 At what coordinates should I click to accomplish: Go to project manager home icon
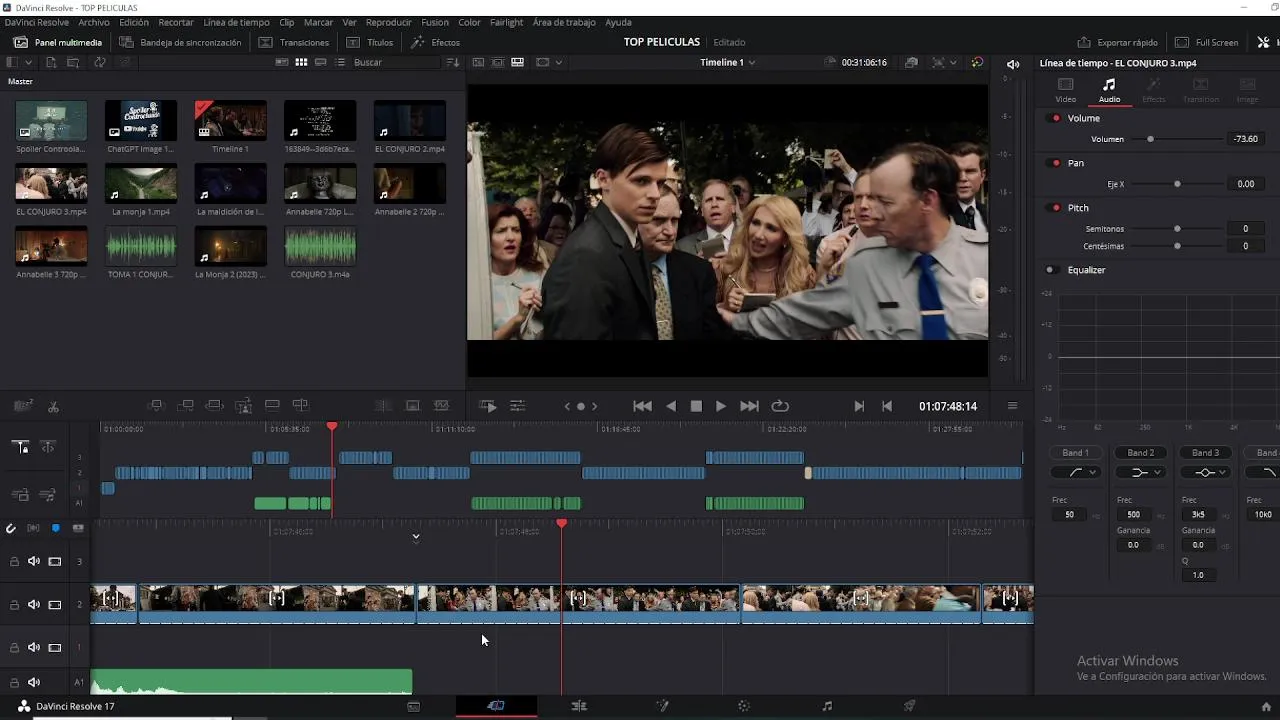pyautogui.click(x=1266, y=707)
